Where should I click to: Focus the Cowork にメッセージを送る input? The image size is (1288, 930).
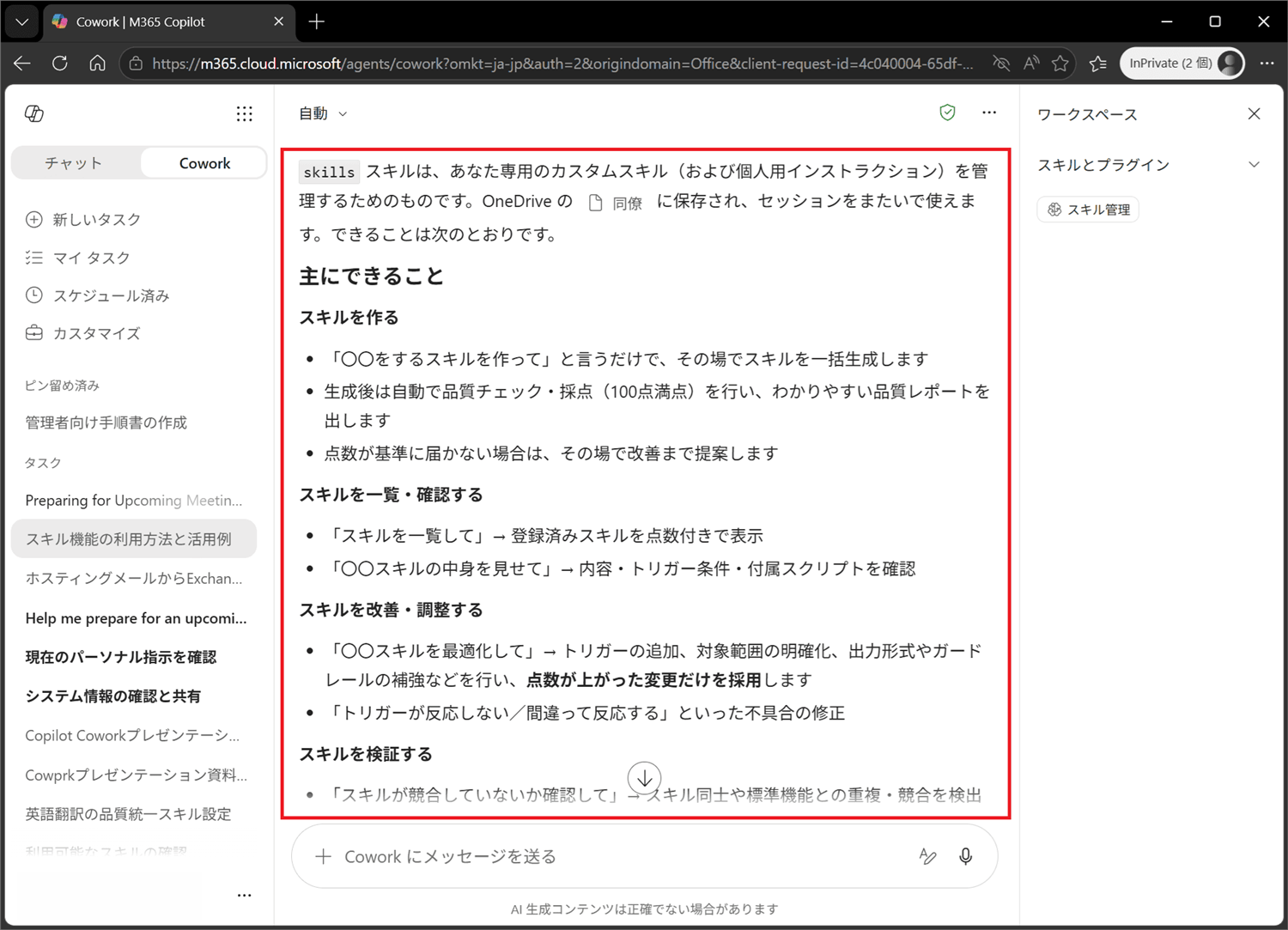point(623,856)
